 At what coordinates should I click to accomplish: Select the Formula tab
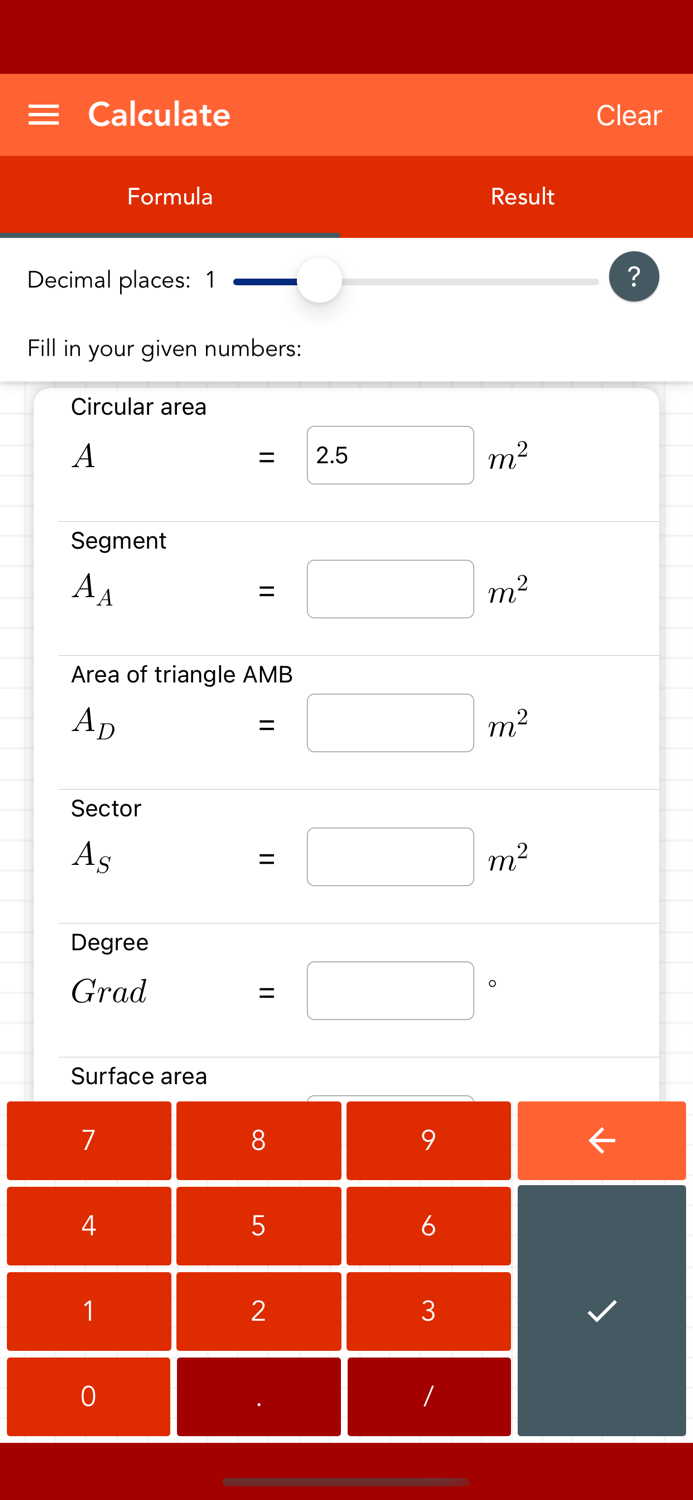click(x=170, y=197)
